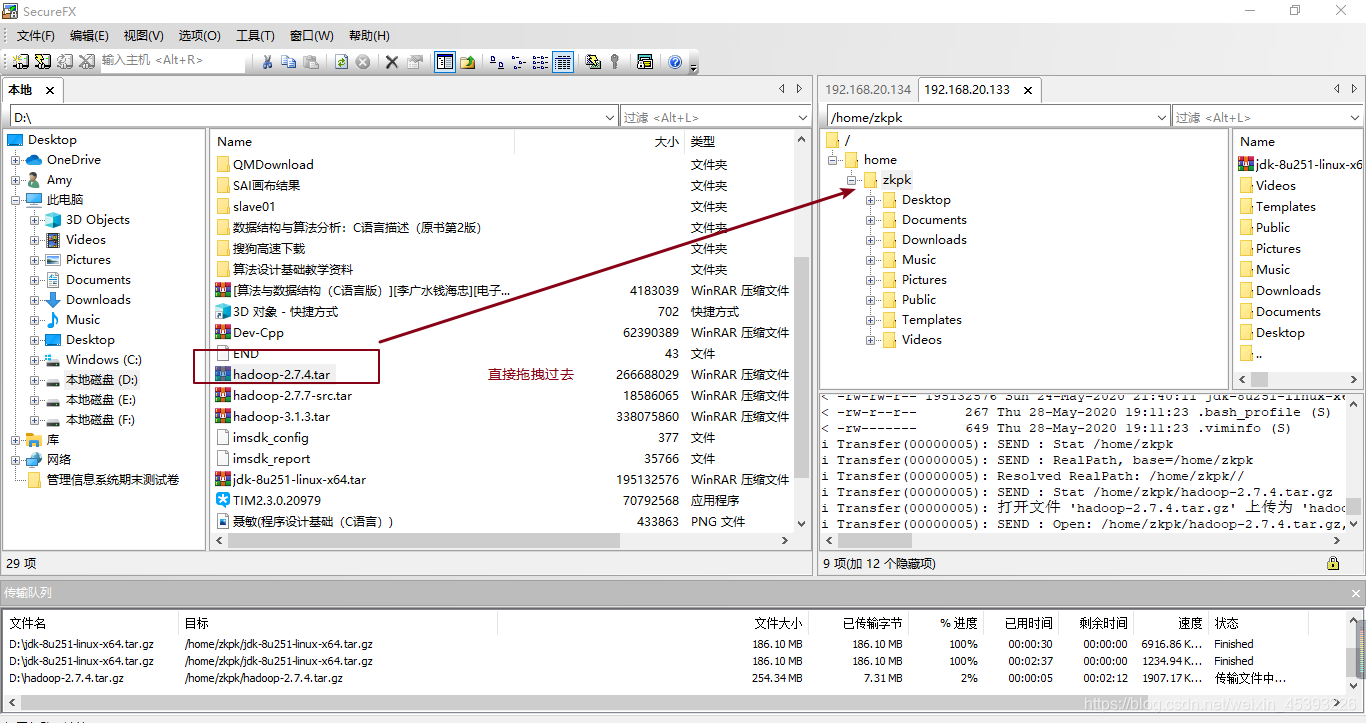This screenshot has width=1366, height=723.
Task: Click the transfer queue toolbar icon
Action: tap(645, 61)
